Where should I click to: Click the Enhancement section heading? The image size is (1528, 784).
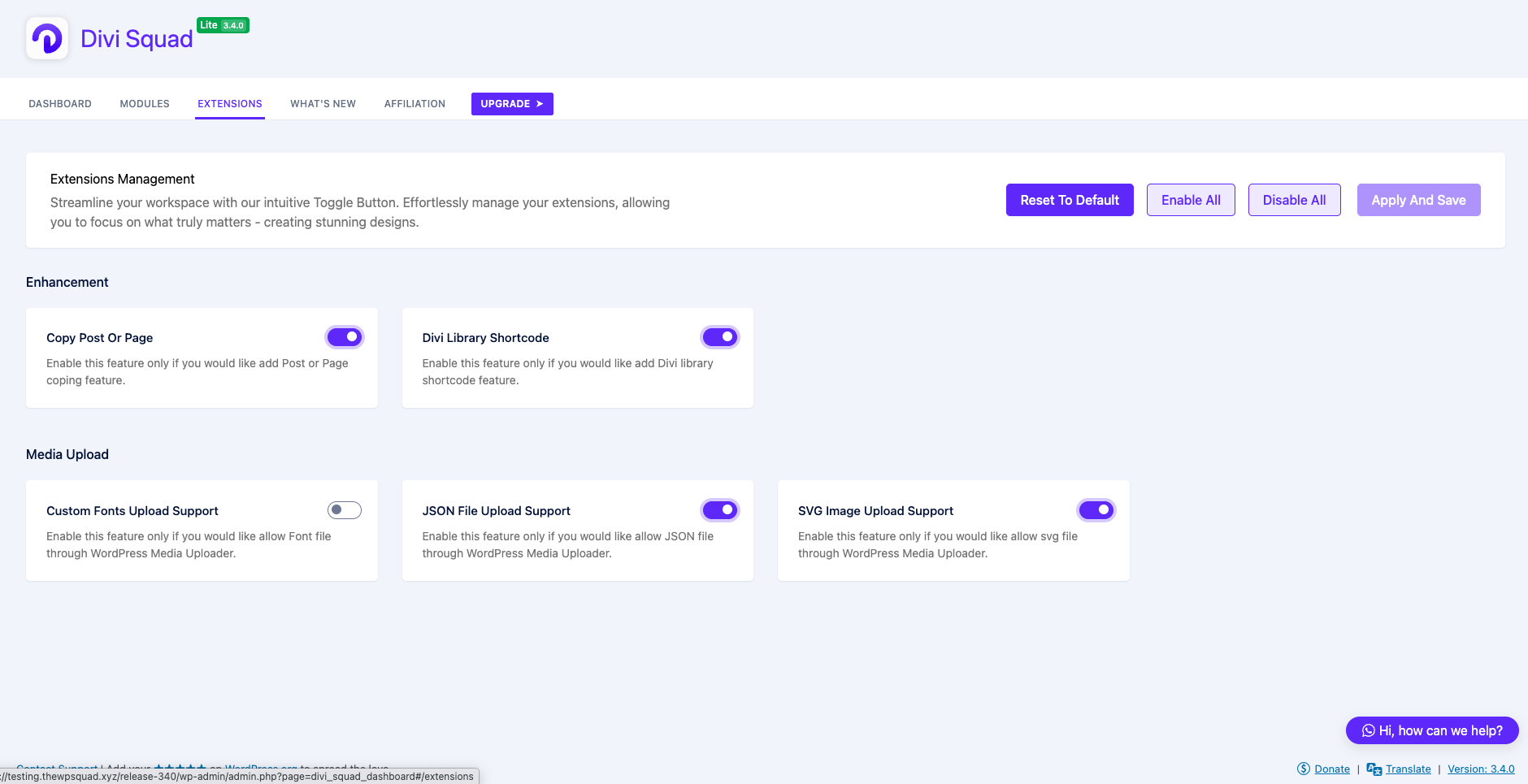pyautogui.click(x=67, y=282)
